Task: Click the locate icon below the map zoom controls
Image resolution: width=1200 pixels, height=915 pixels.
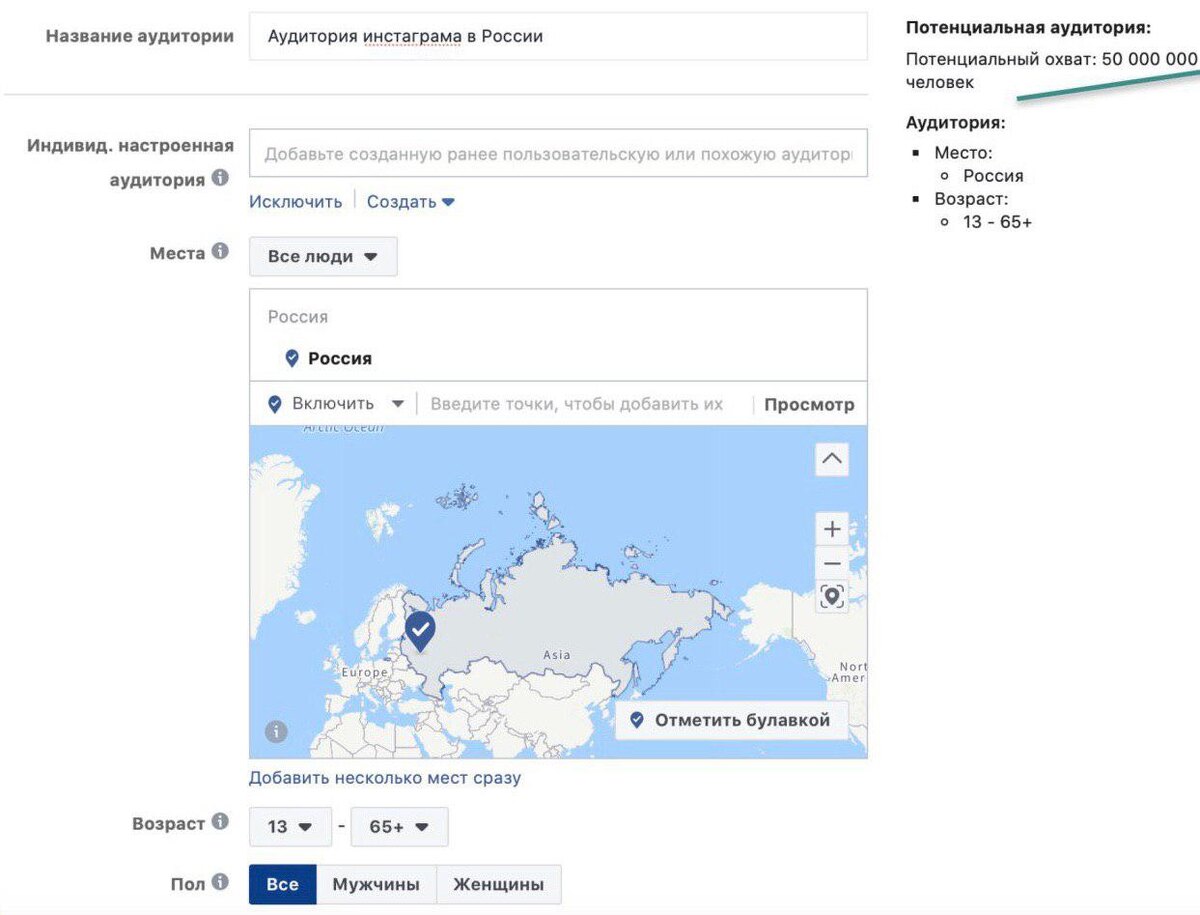Action: (831, 596)
